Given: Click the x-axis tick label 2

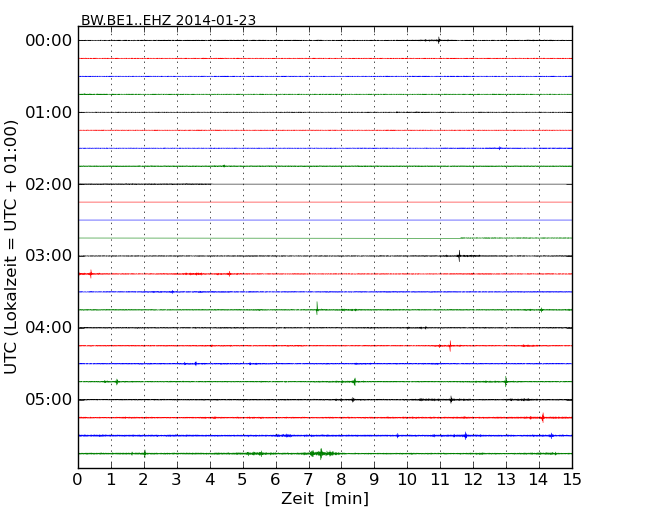Looking at the screenshot, I should tap(143, 479).
